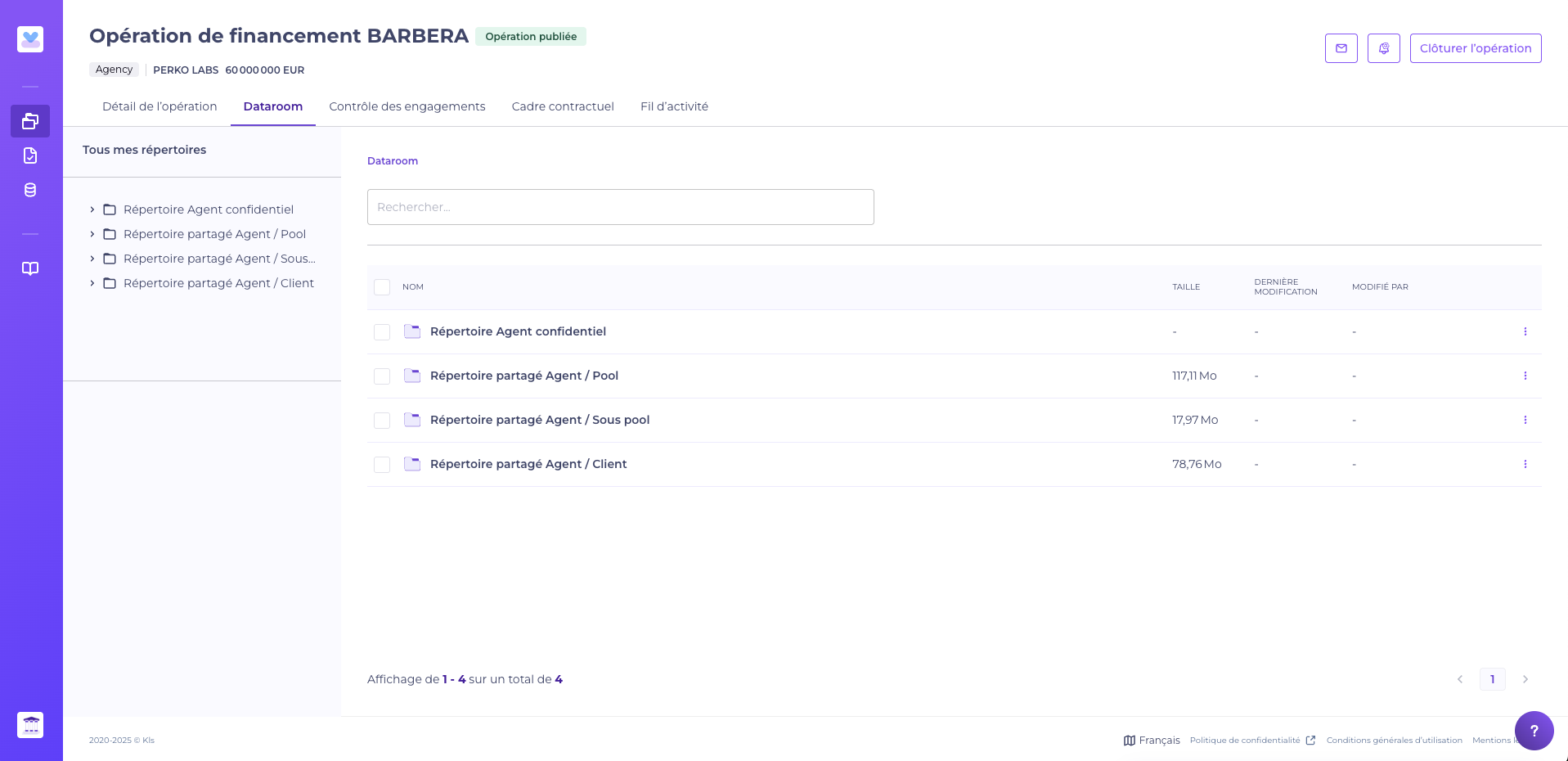Screen dimensions: 1568x761
Task: Switch to Contrôle des engagements tab
Action: pos(407,106)
